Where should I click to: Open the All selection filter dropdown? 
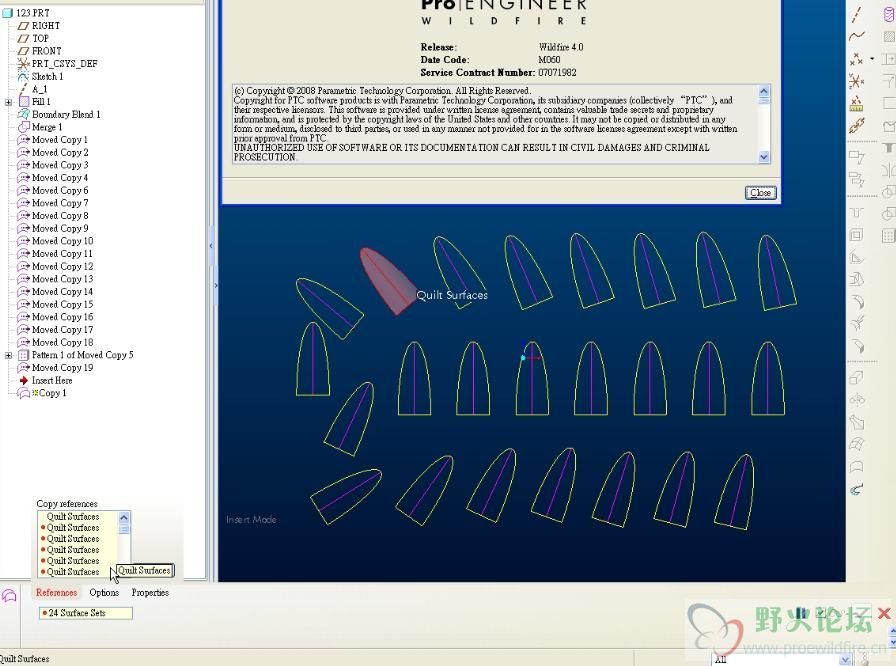(845, 660)
